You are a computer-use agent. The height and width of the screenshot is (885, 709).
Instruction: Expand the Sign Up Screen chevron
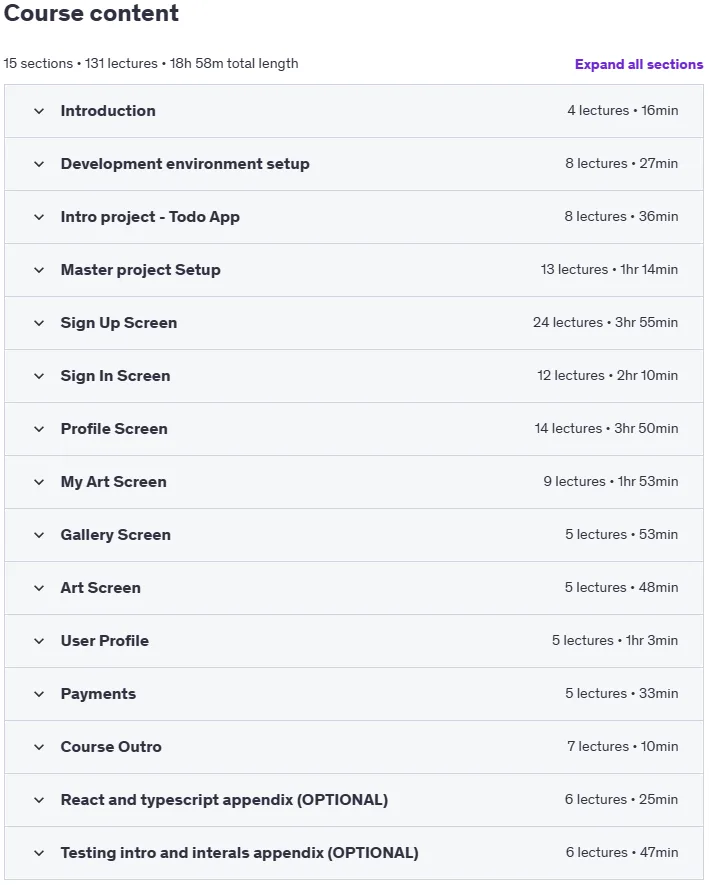(39, 323)
